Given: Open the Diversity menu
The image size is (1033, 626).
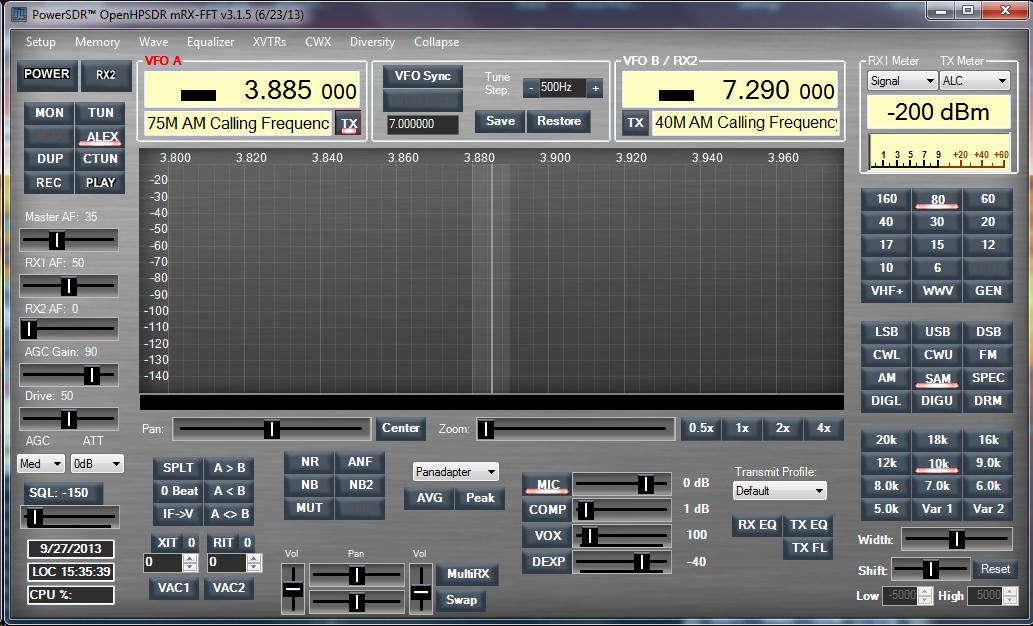Looking at the screenshot, I should (x=372, y=42).
